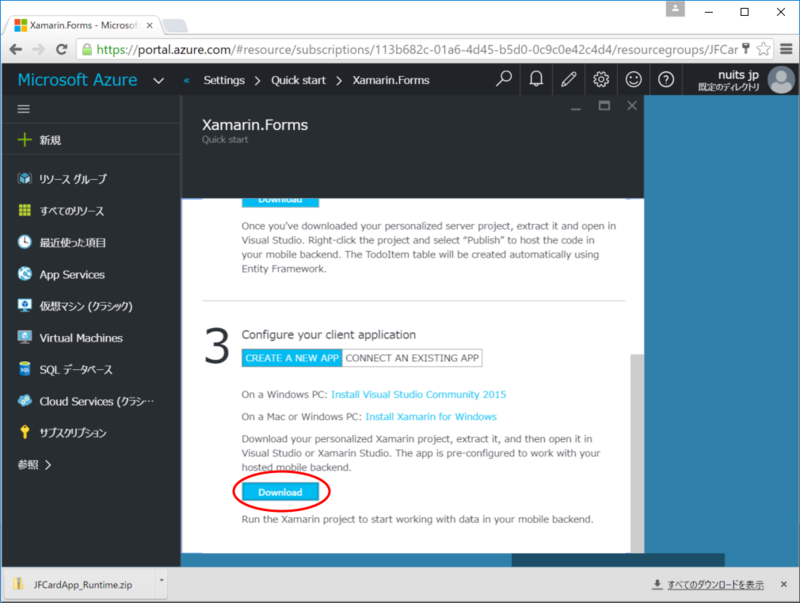Select the Xamarin.Forms browser tab
This screenshot has height=603, width=800.
tap(82, 25)
